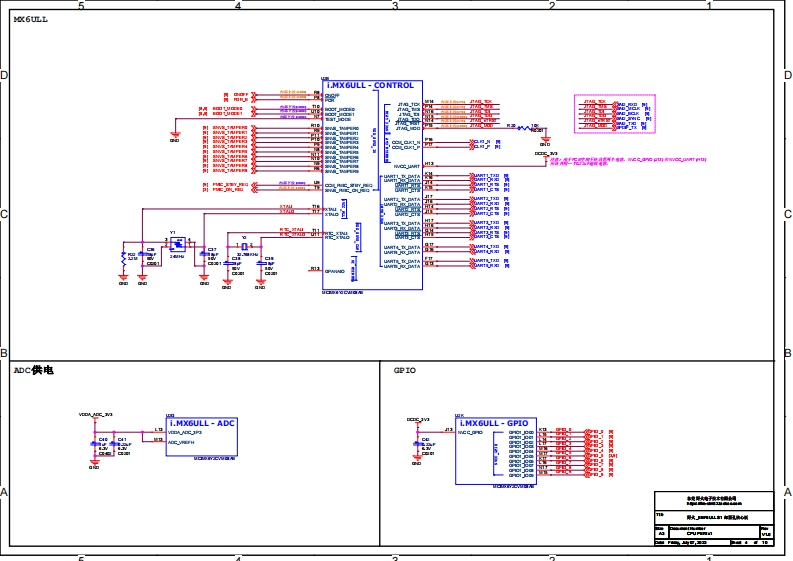Click the VDDA_ADC_3V3 power symbol

pyautogui.click(x=95, y=414)
